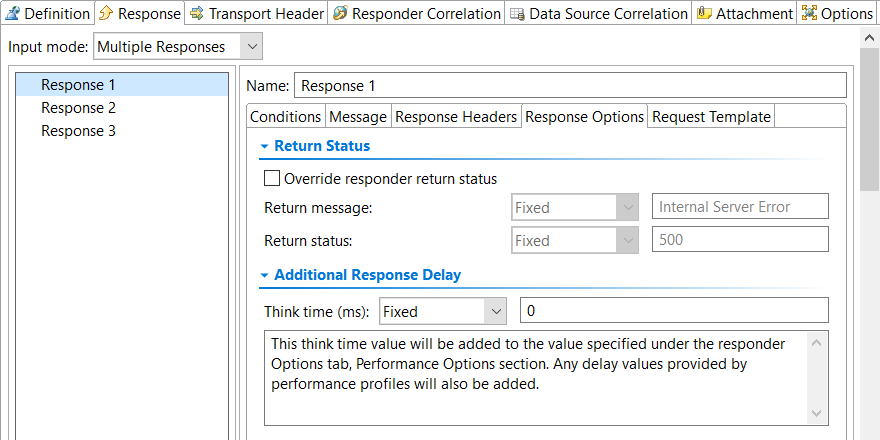Click the Attachment tab icon
The image size is (880, 440).
[x=704, y=13]
